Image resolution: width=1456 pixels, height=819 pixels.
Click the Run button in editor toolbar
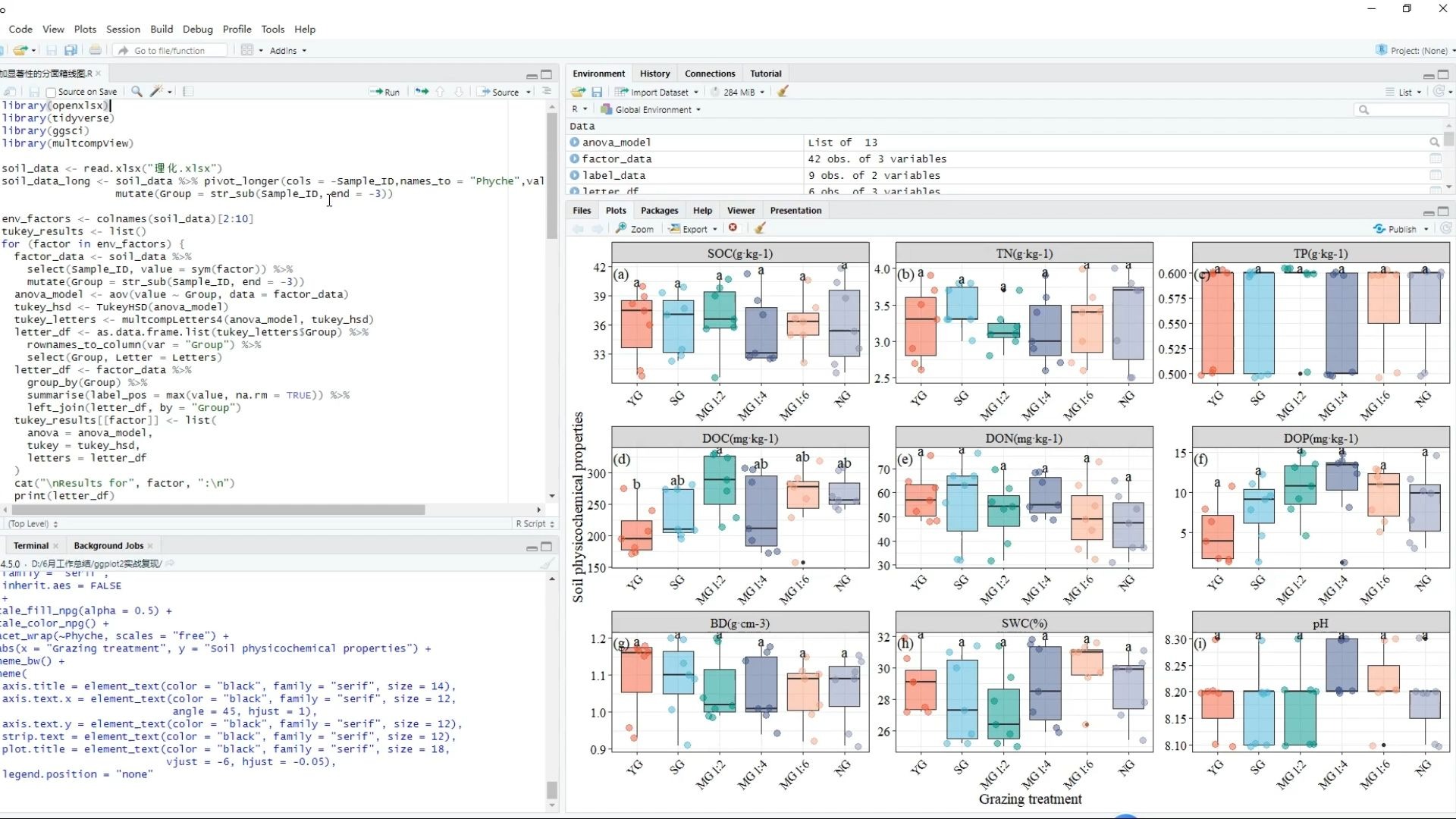[x=384, y=92]
